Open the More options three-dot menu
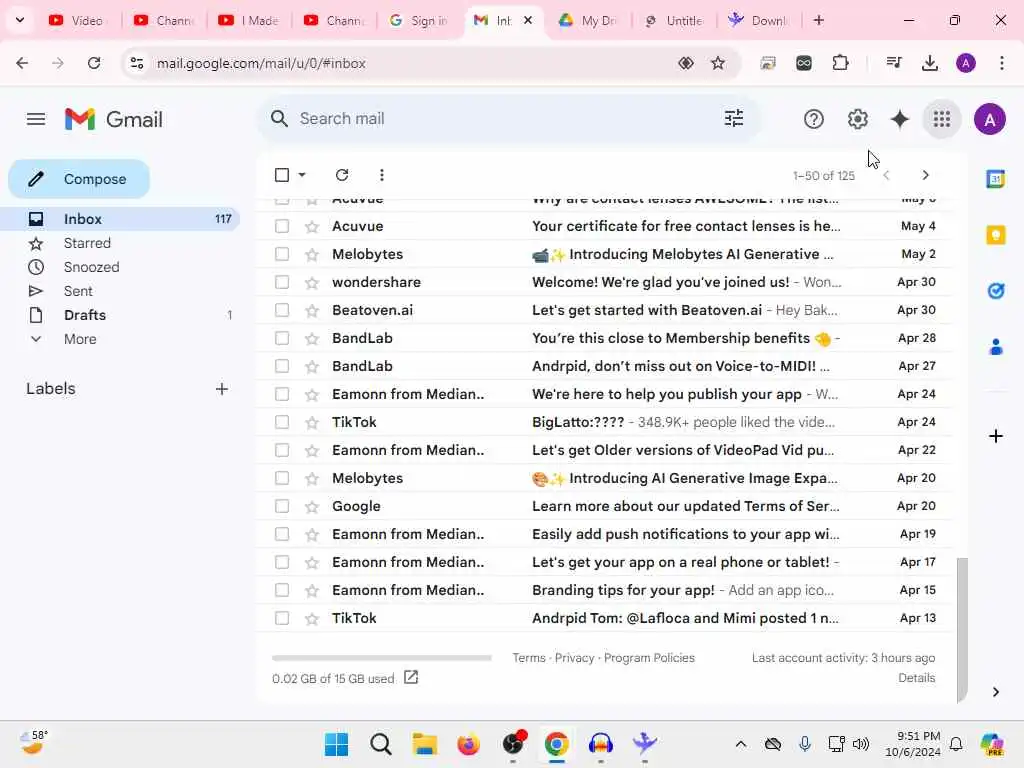This screenshot has width=1024, height=768. tap(381, 175)
